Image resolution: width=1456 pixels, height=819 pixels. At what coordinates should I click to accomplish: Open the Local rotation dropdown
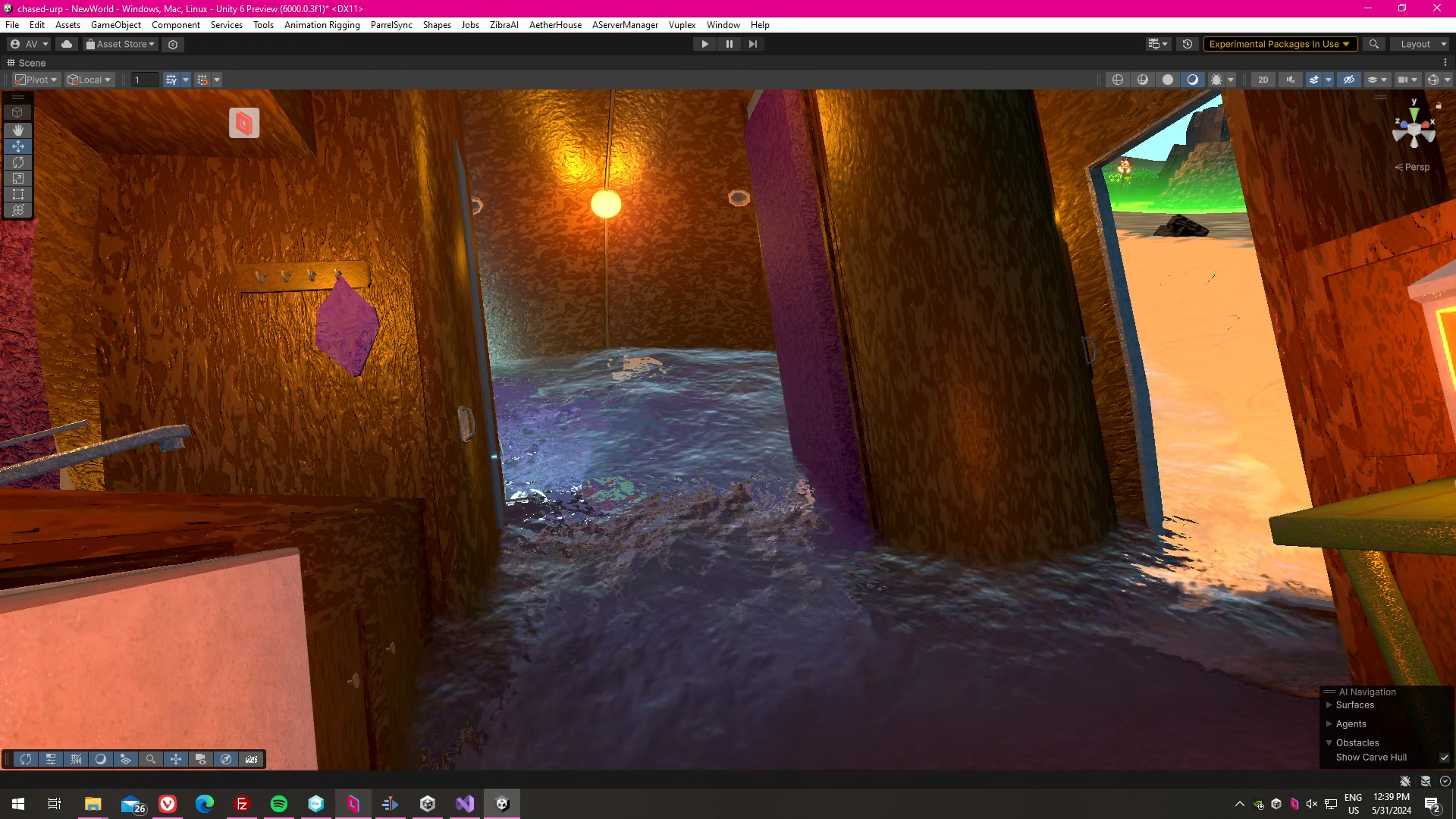point(89,80)
